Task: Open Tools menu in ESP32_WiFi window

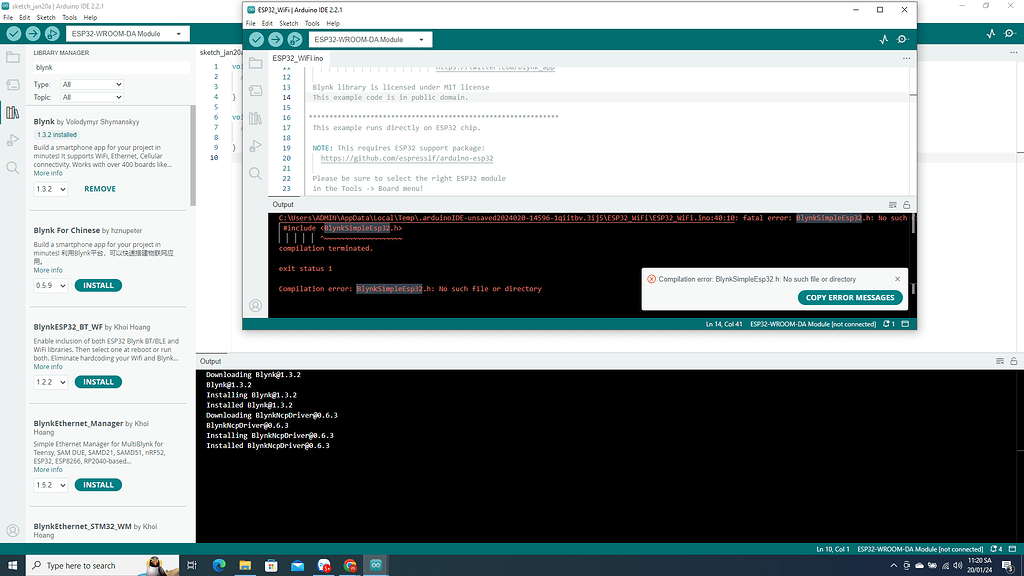Action: tap(312, 23)
